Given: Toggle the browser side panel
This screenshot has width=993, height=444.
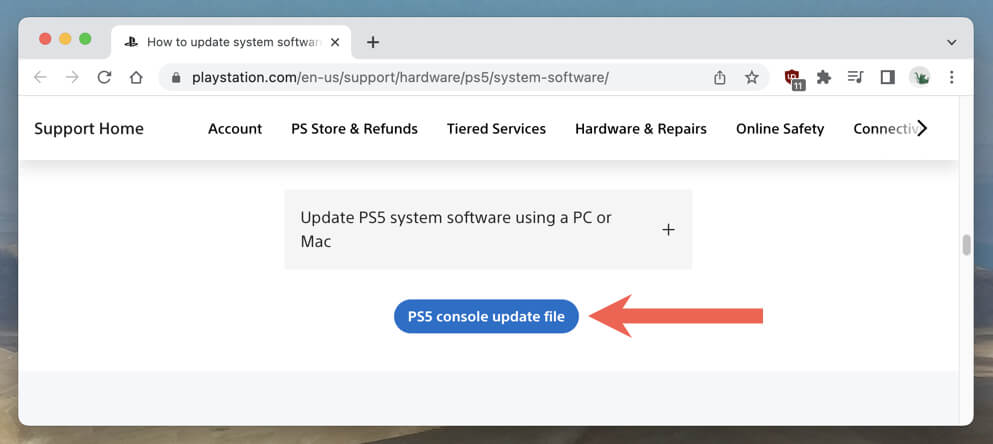Looking at the screenshot, I should pos(887,77).
